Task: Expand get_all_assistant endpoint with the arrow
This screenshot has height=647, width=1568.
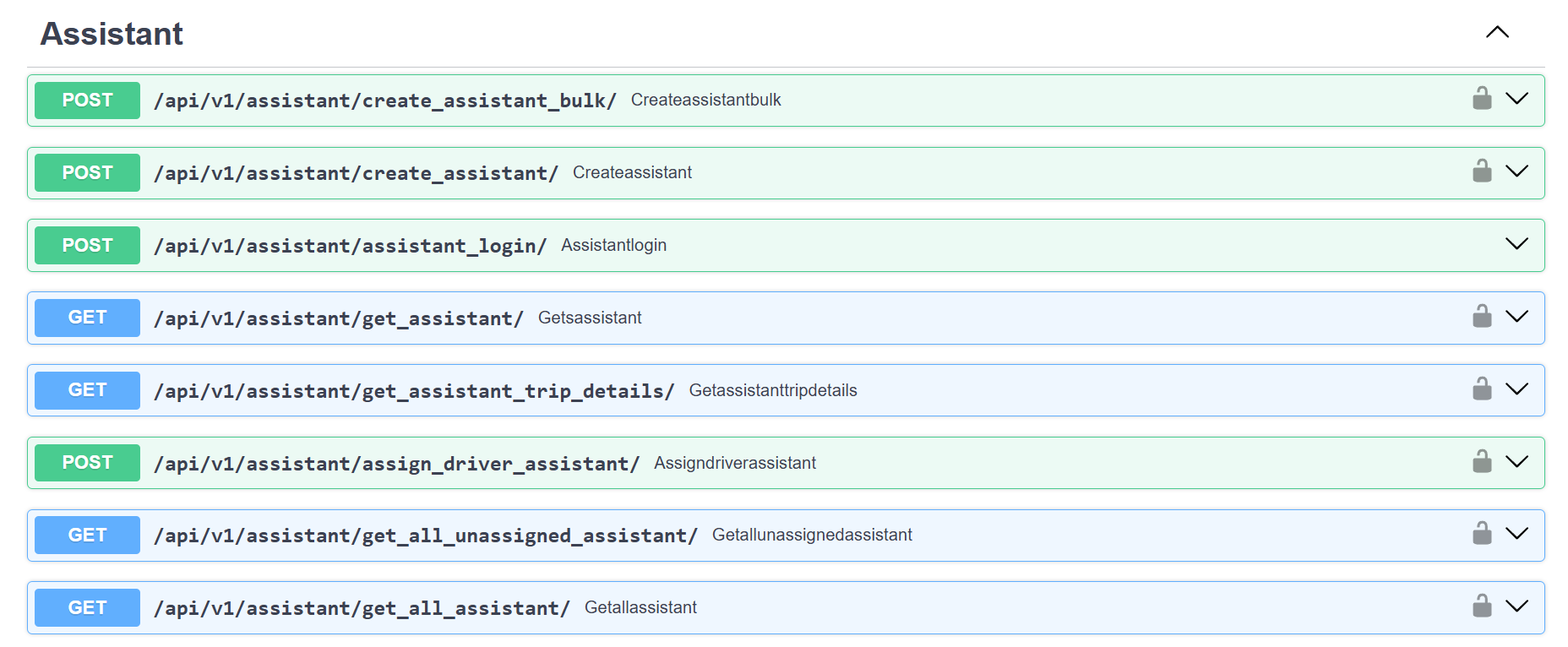Action: click(x=1516, y=606)
